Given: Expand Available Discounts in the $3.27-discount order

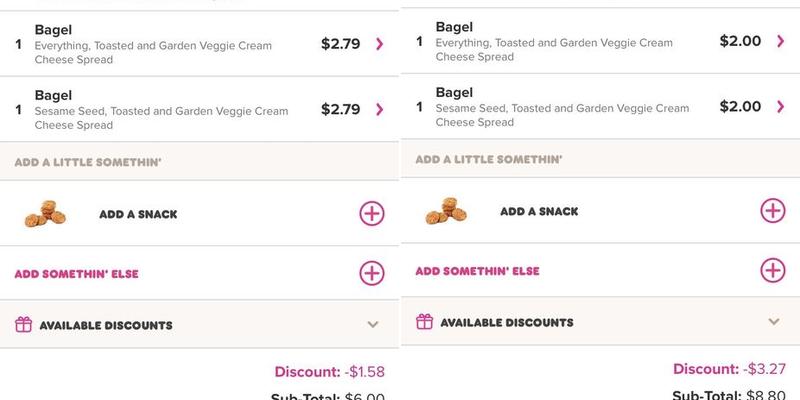Looking at the screenshot, I should (773, 322).
